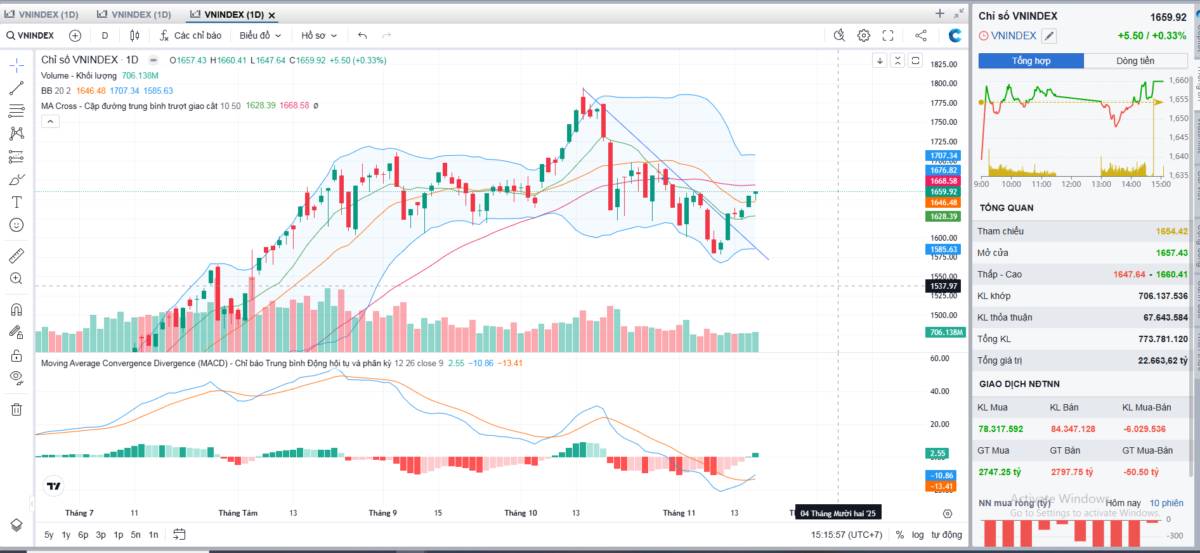Open the object tree layers icon
This screenshot has width=1200, height=553.
point(16,524)
